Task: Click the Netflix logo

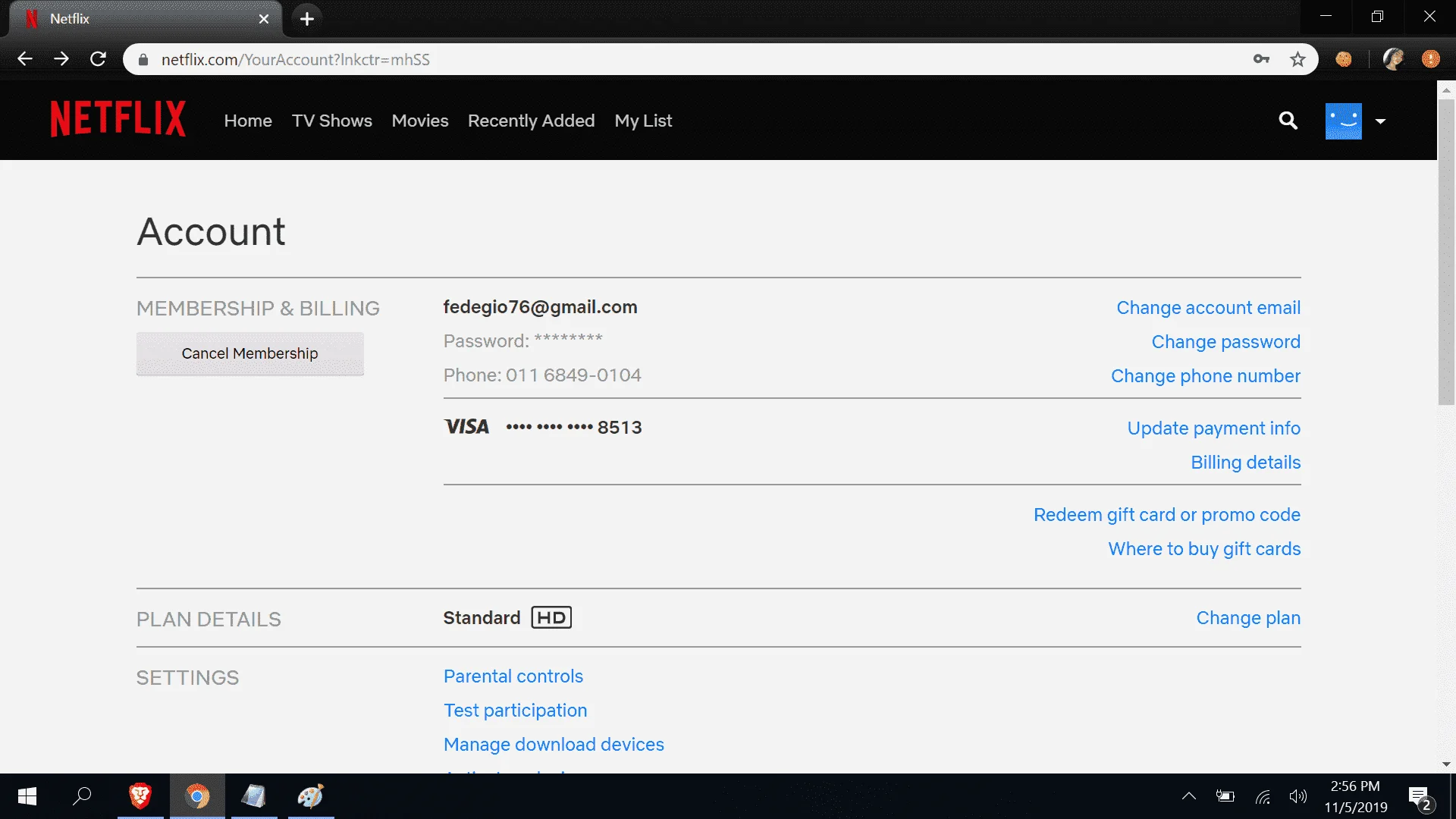Action: point(118,120)
